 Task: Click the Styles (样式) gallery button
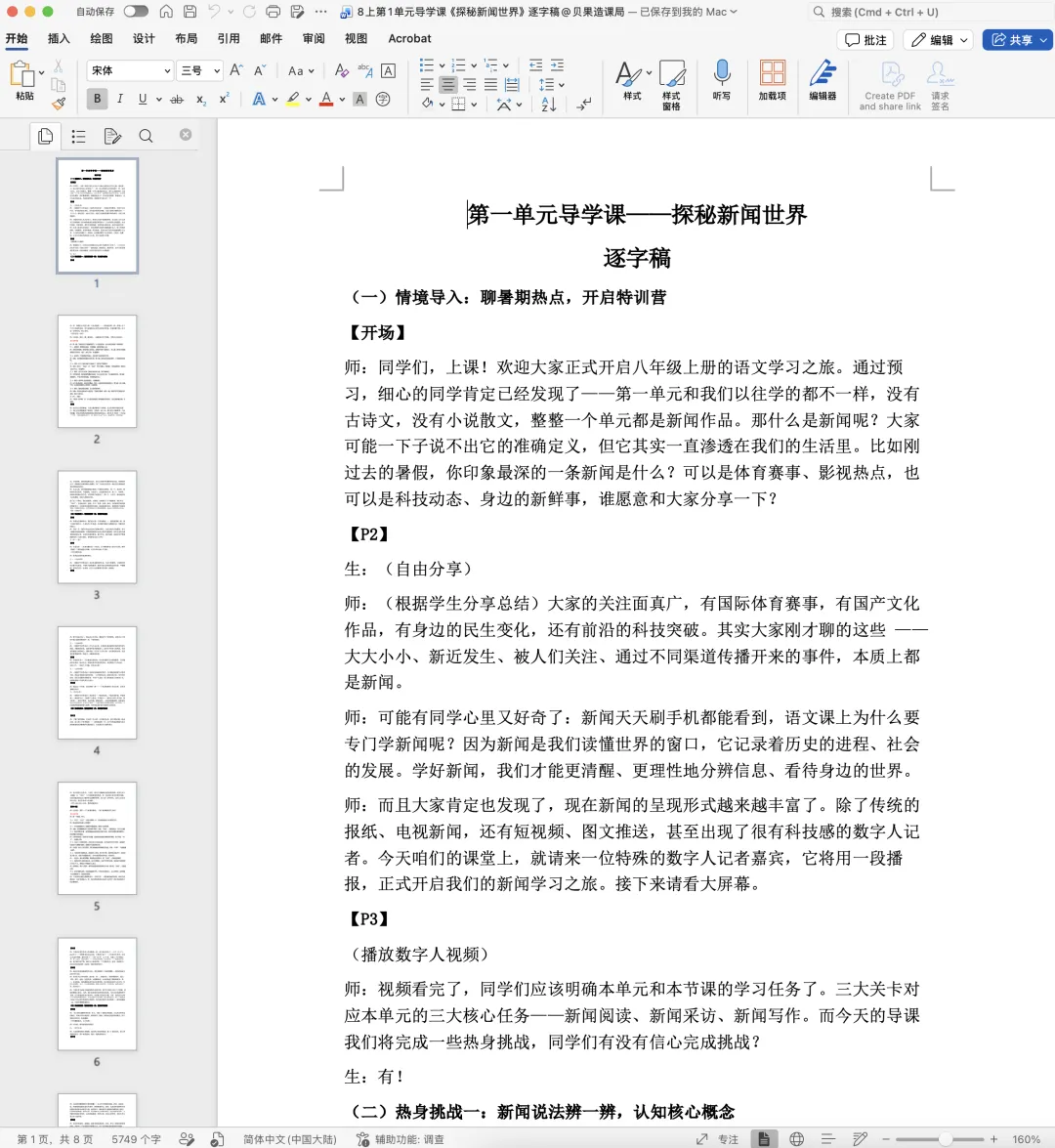pos(632,80)
